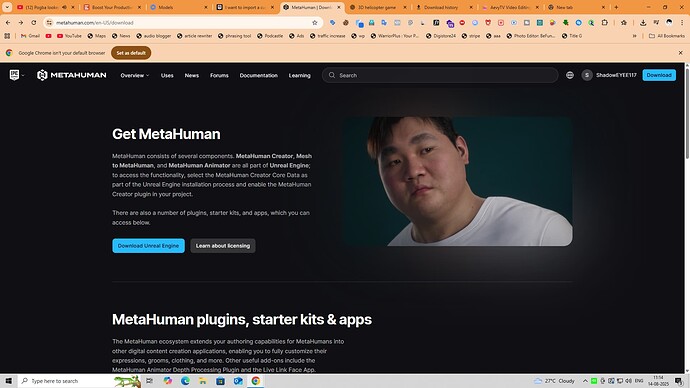Click the browser address bar URL
This screenshot has width=690, height=388.
click(x=95, y=22)
